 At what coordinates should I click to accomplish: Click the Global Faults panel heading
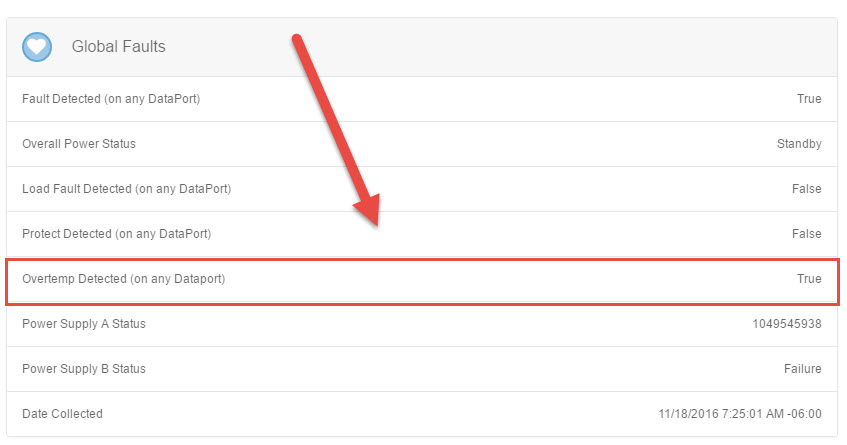[118, 47]
